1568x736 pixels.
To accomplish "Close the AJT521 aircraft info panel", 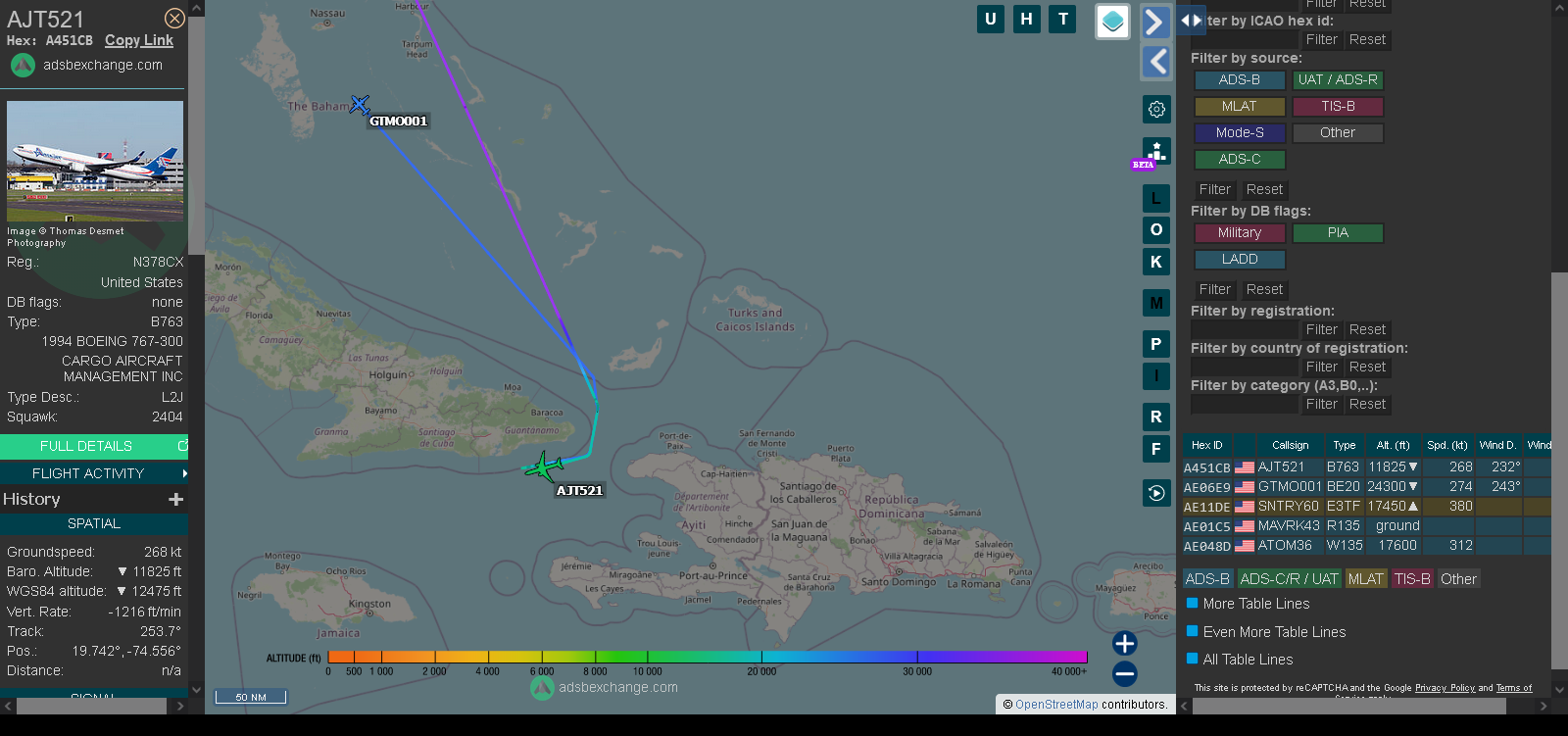I will tap(174, 18).
